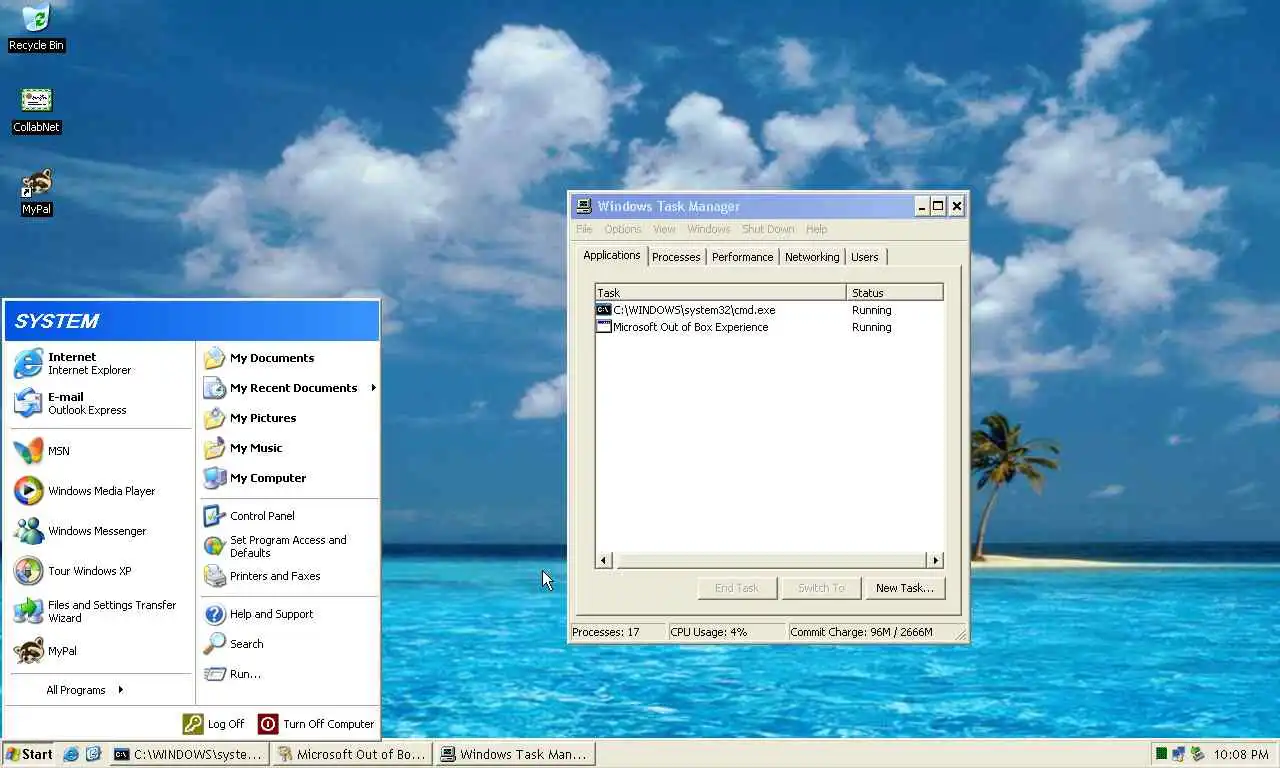Switch to the Performance tab

tap(742, 257)
